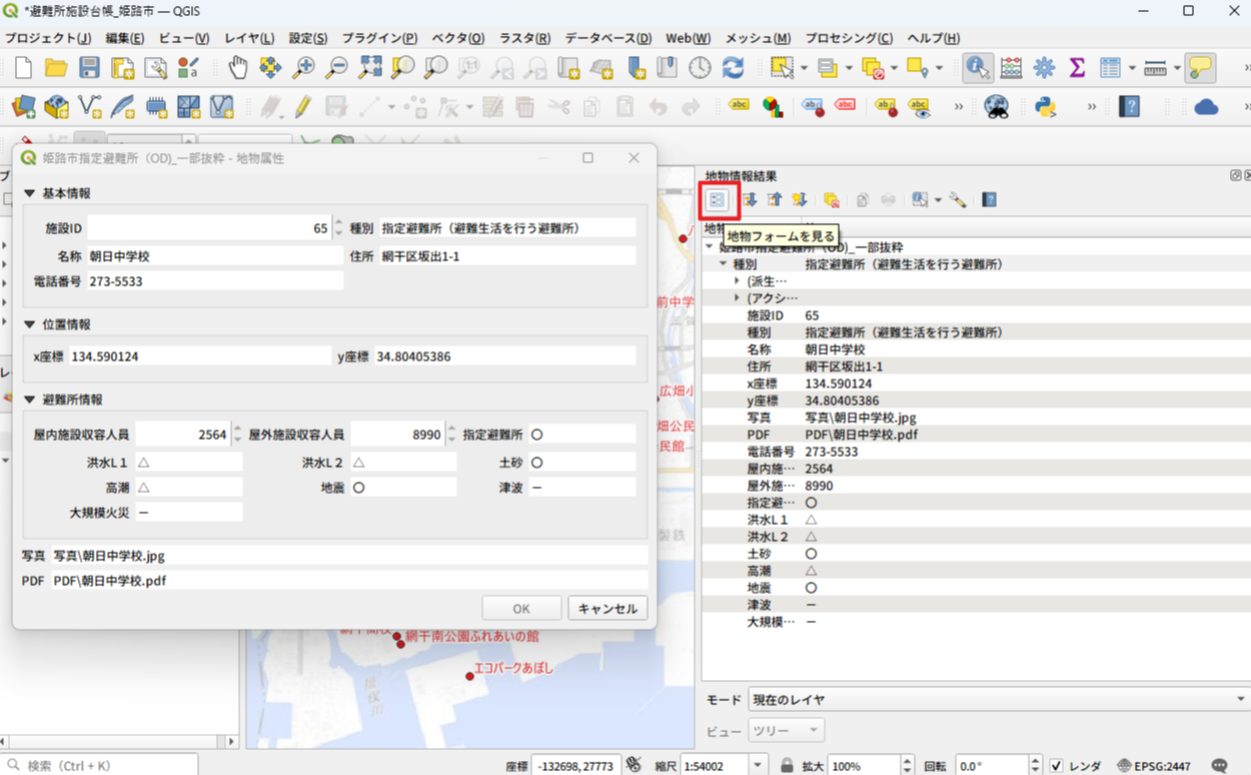The image size is (1251, 775).
Task: Click the Refresh map icon
Action: pyautogui.click(x=733, y=68)
